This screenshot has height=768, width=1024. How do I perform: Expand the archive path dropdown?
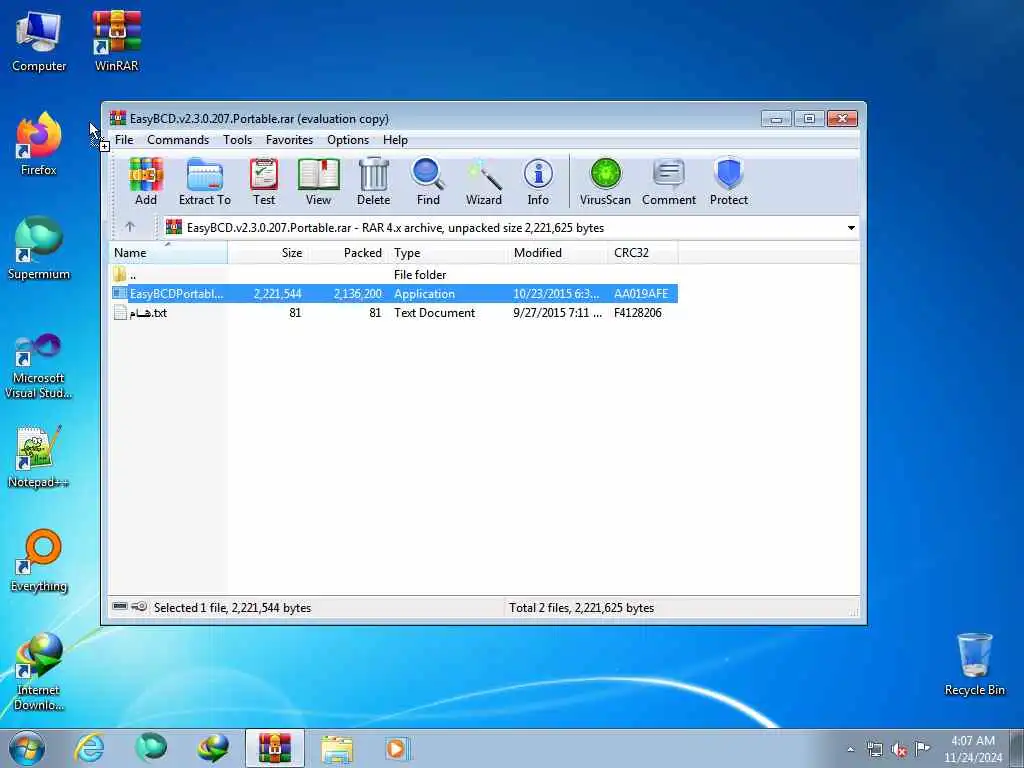coord(851,228)
